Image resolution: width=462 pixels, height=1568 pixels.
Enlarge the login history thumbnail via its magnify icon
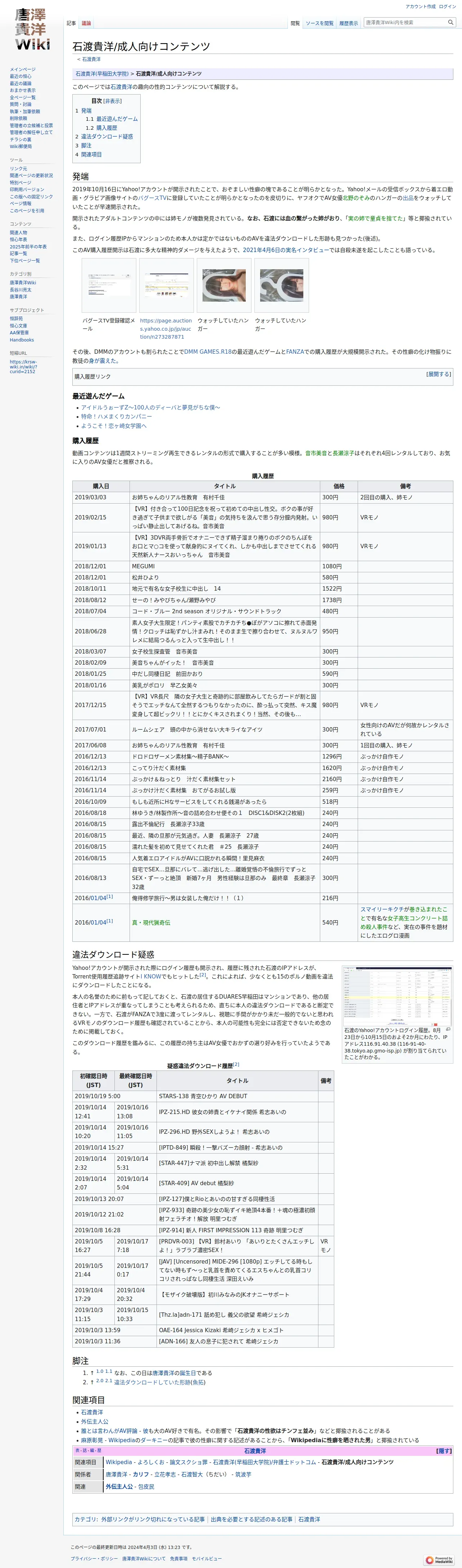[447, 1030]
